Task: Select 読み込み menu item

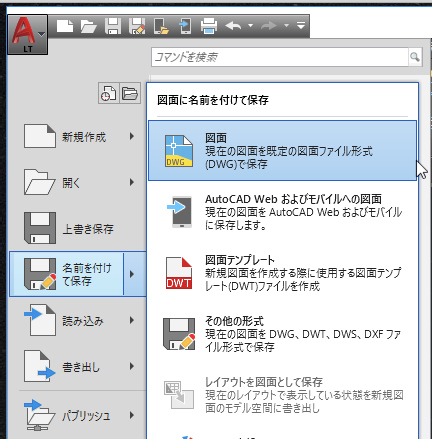Action: (78, 320)
